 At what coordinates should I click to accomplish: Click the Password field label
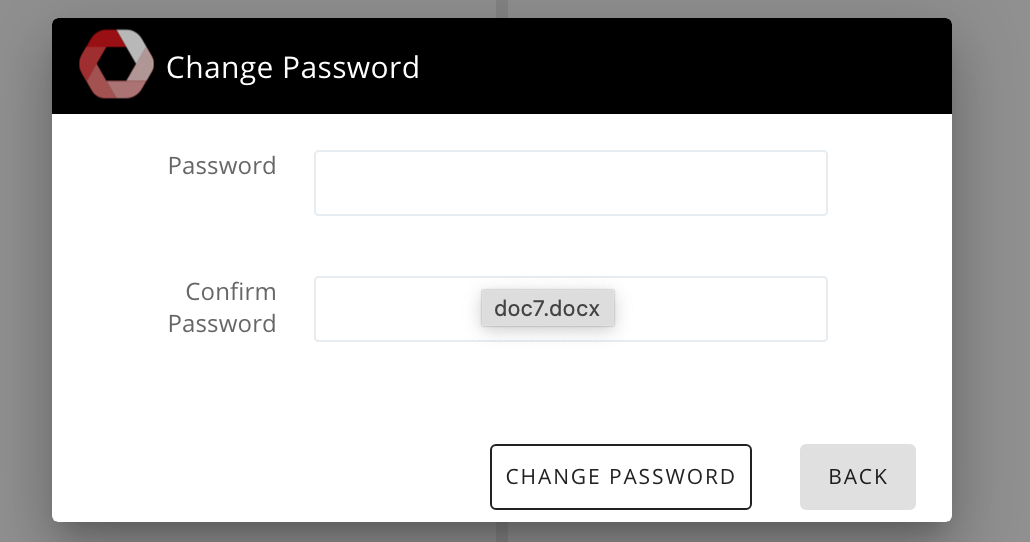point(222,166)
